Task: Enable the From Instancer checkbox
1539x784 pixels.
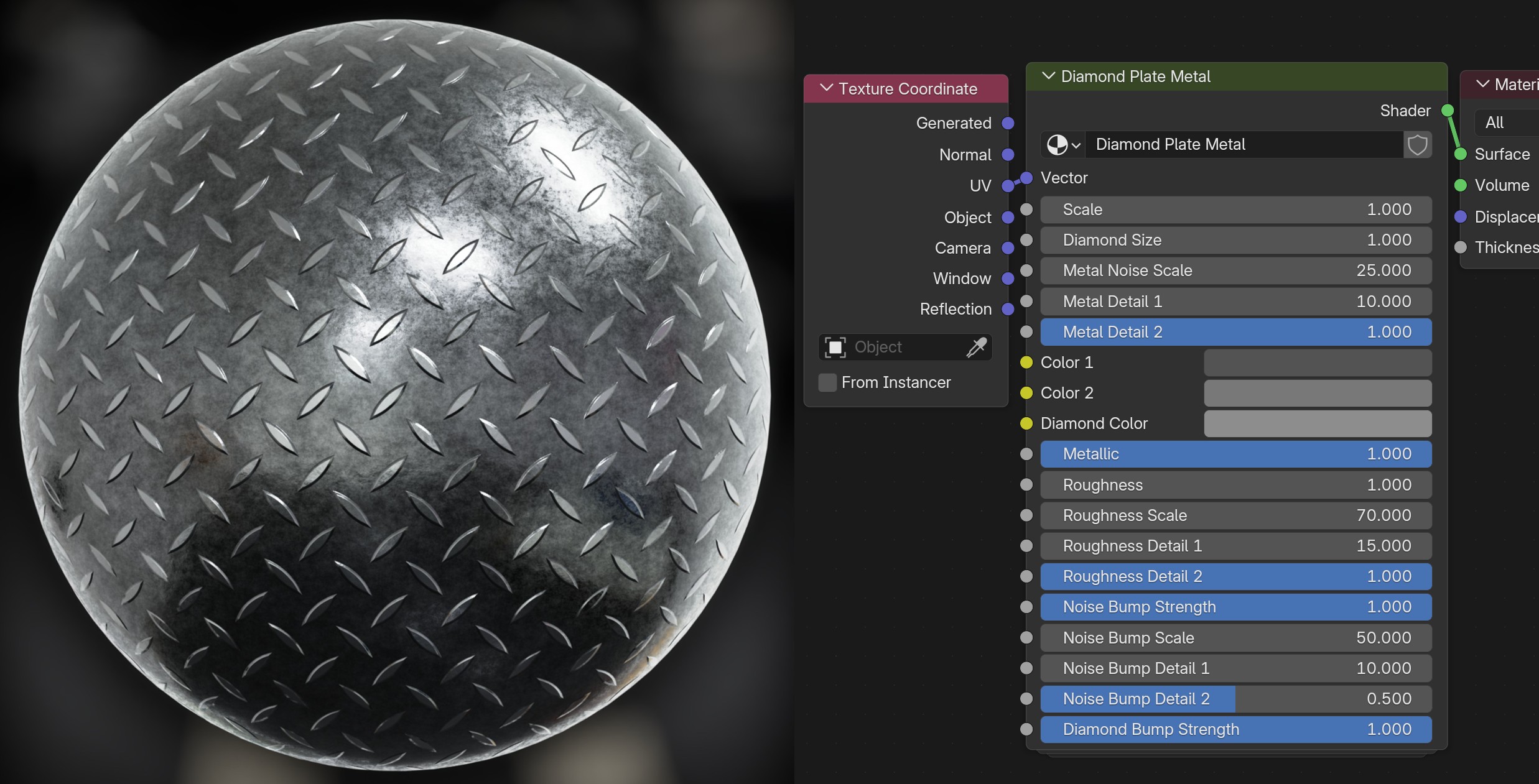Action: click(x=827, y=382)
